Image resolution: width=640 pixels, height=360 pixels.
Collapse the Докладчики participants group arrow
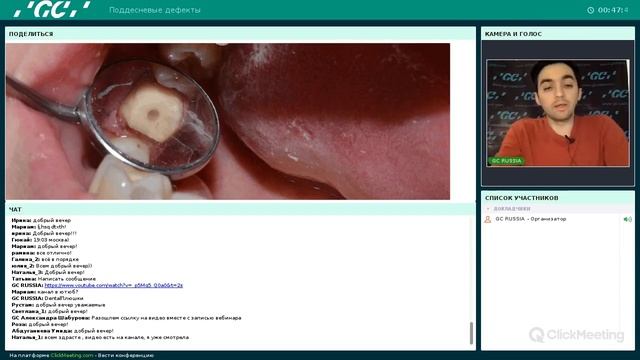pyautogui.click(x=488, y=209)
